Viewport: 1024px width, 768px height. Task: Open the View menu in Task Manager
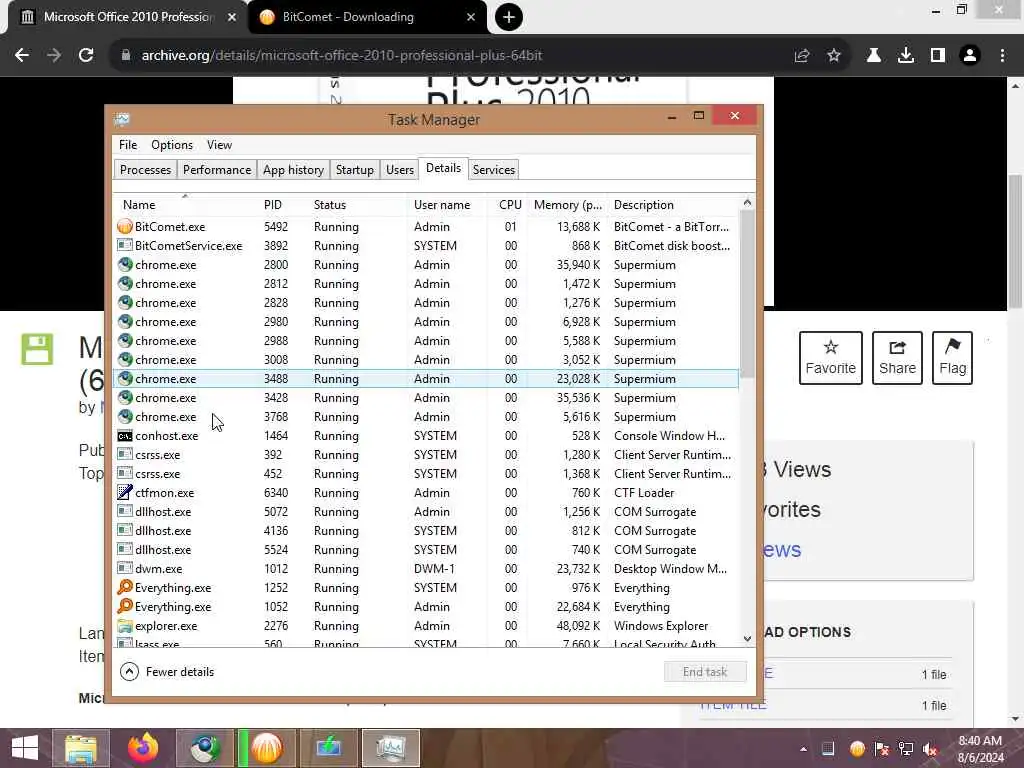(x=219, y=145)
